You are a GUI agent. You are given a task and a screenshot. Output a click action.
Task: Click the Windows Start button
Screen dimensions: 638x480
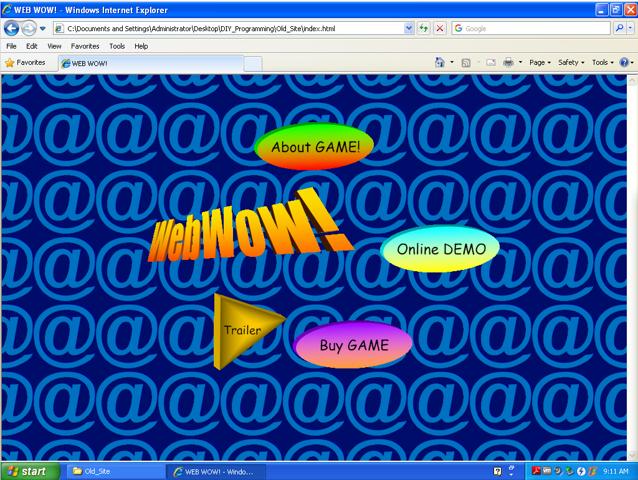coord(30,471)
